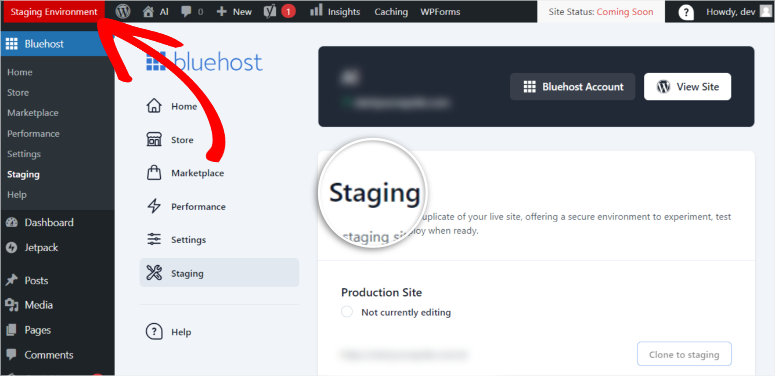This screenshot has height=376, width=775.
Task: Click the Marketplace bag icon
Action: coord(154,173)
